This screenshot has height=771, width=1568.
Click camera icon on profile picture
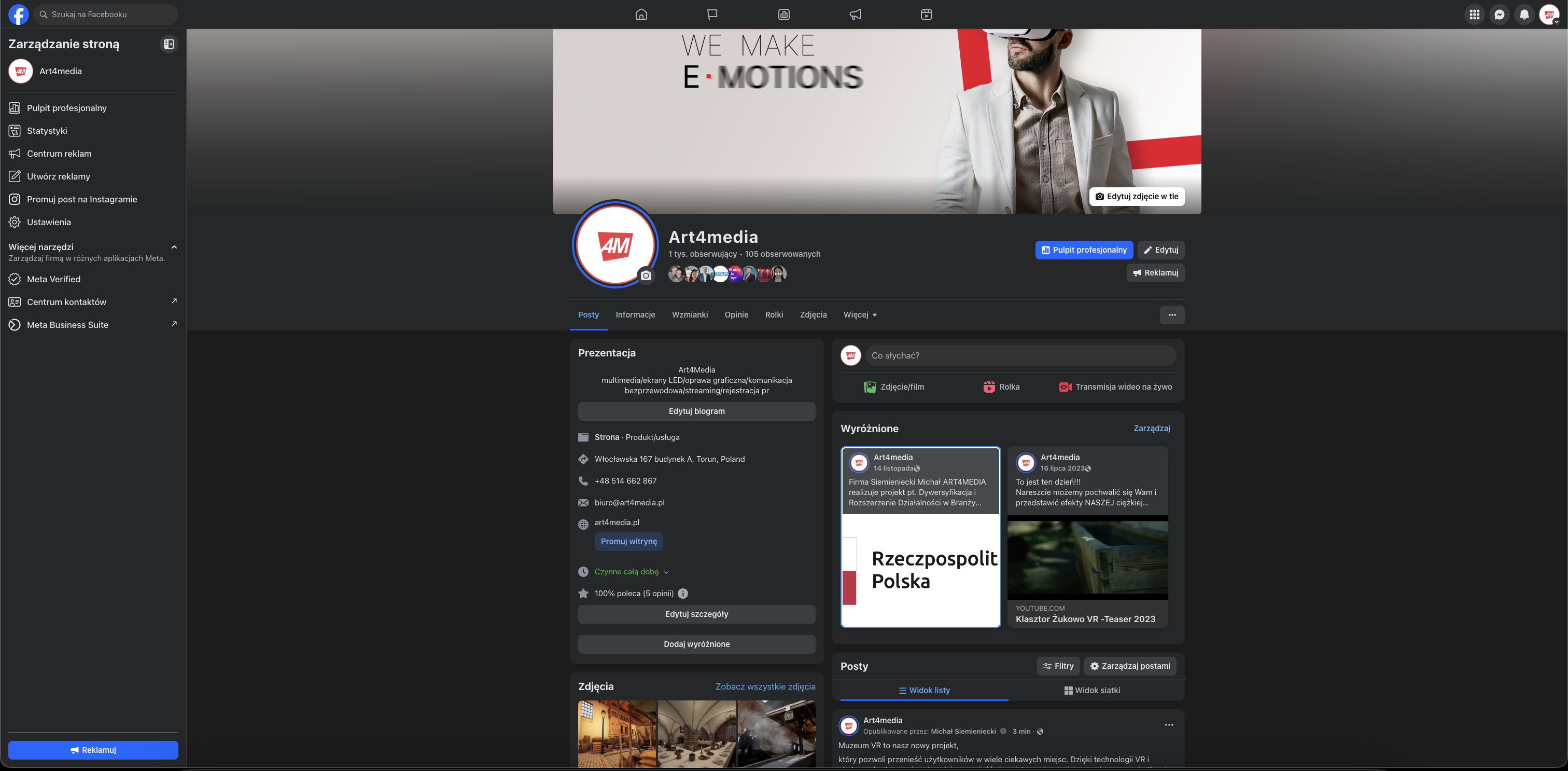[646, 276]
